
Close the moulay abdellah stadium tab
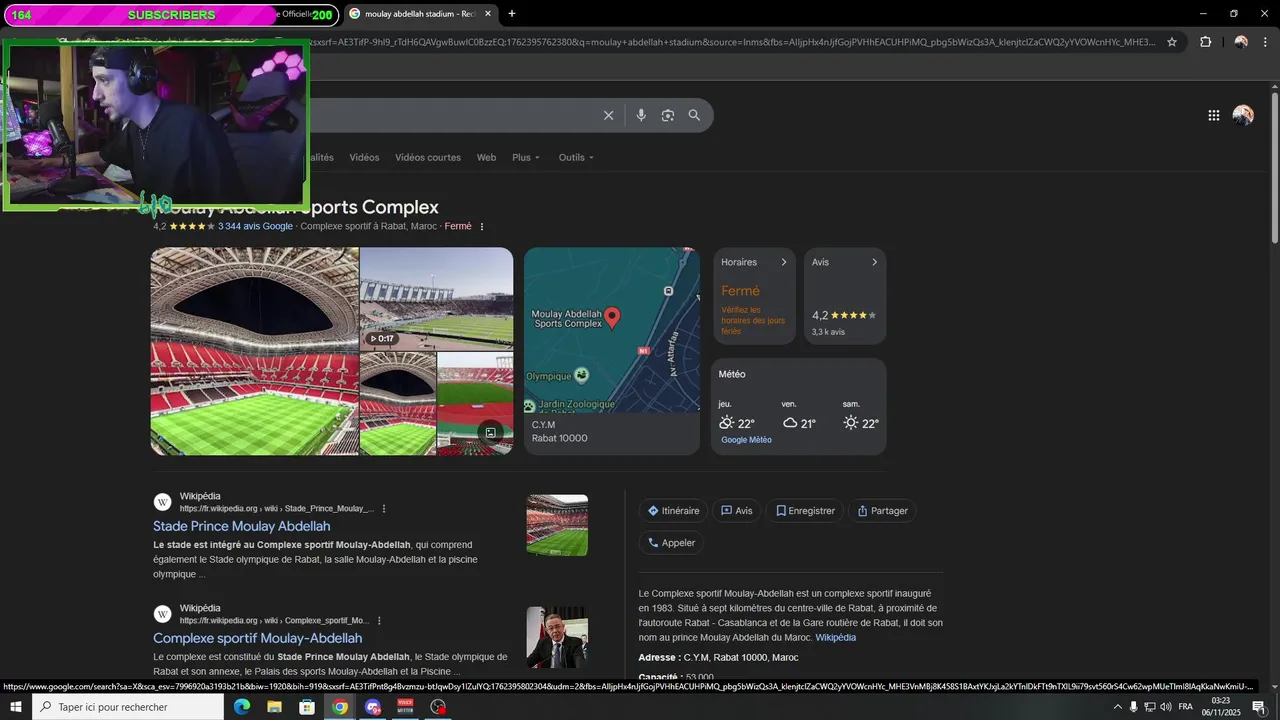tap(488, 14)
